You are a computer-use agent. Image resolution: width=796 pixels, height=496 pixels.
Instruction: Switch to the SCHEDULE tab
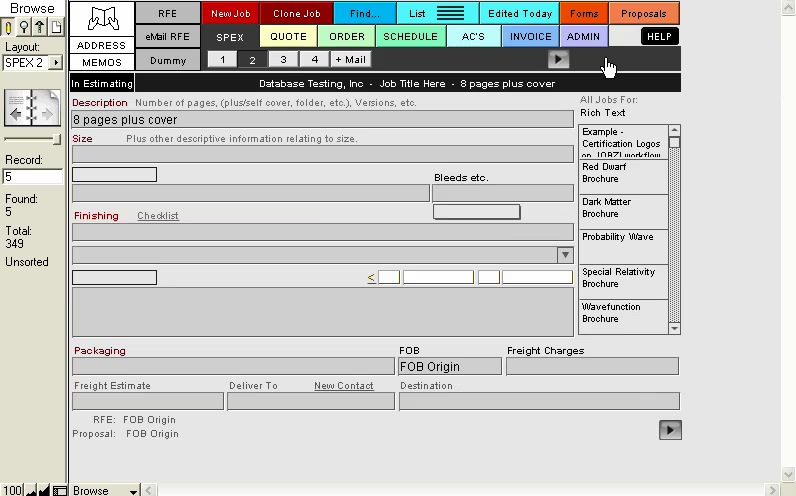click(410, 37)
